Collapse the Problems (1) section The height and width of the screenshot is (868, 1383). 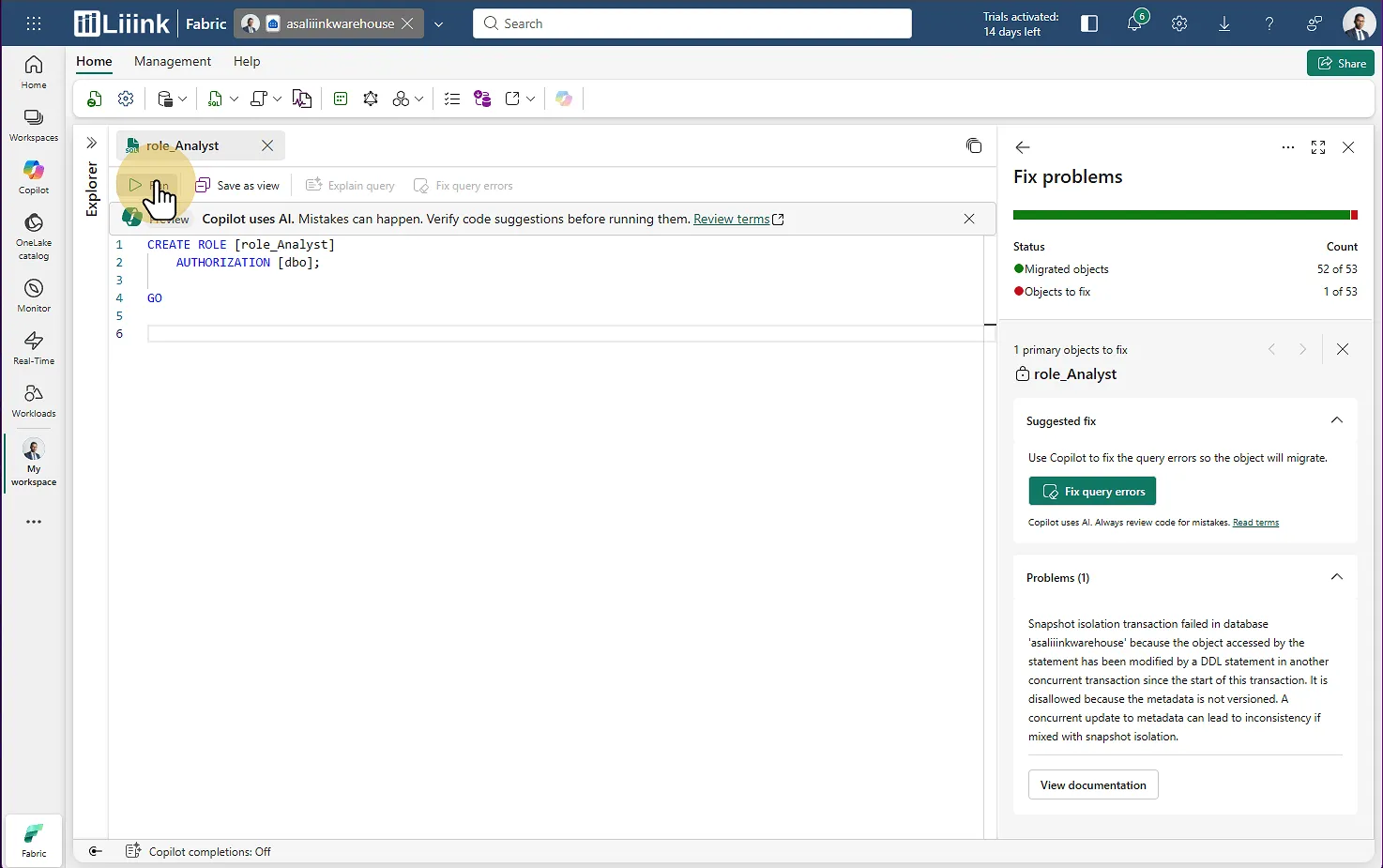[x=1337, y=577]
